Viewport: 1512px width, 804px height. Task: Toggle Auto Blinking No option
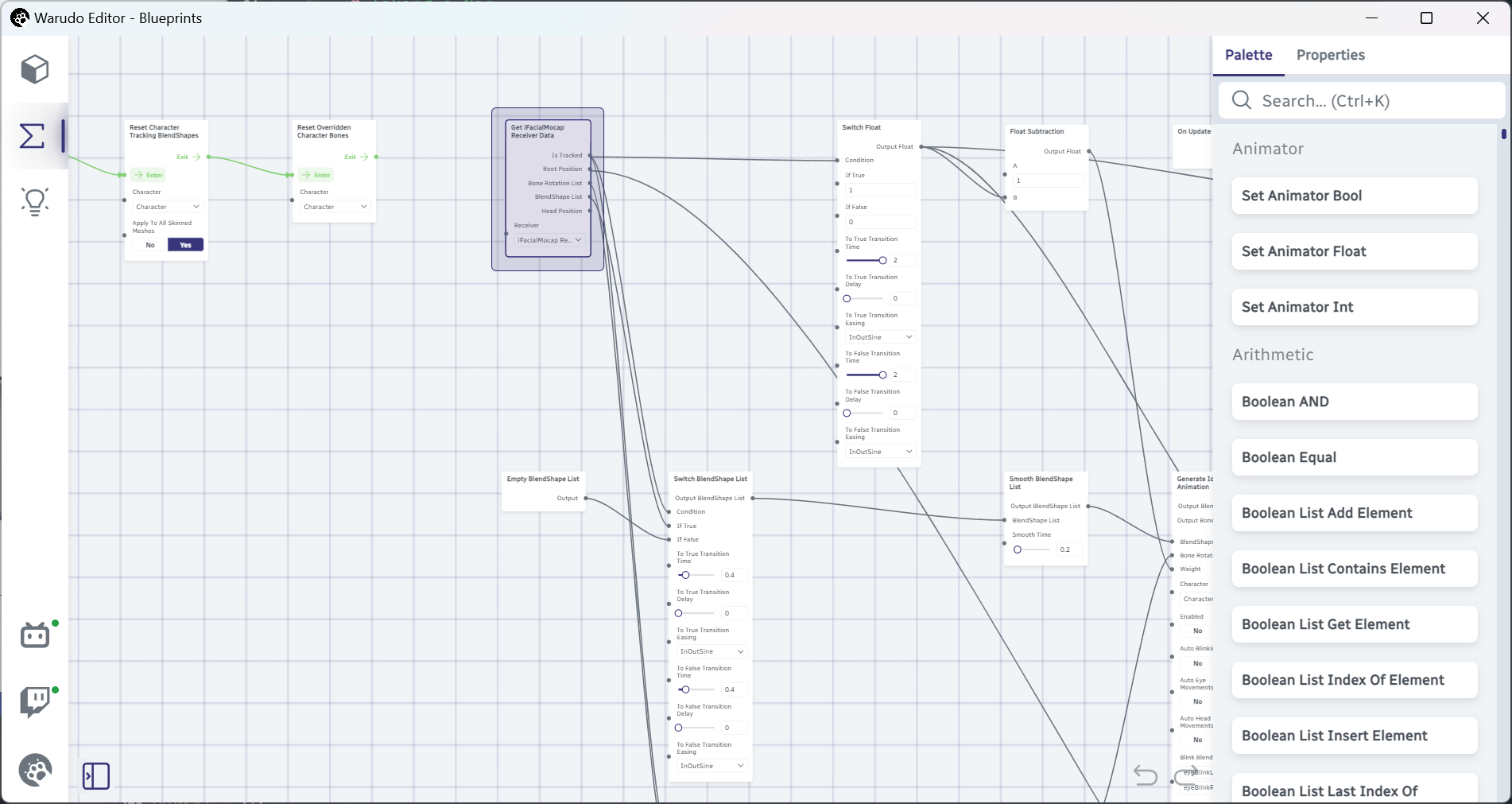pos(1197,663)
